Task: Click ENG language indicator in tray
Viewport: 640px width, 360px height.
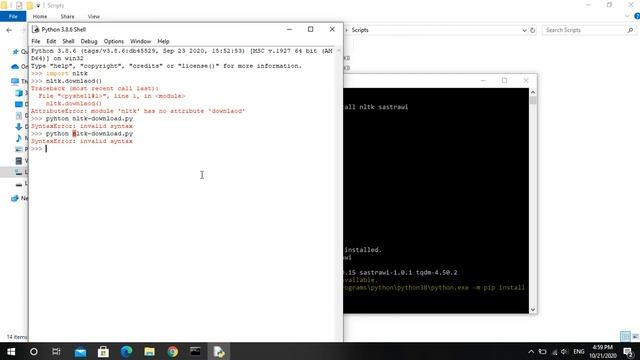Action: pyautogui.click(x=579, y=351)
